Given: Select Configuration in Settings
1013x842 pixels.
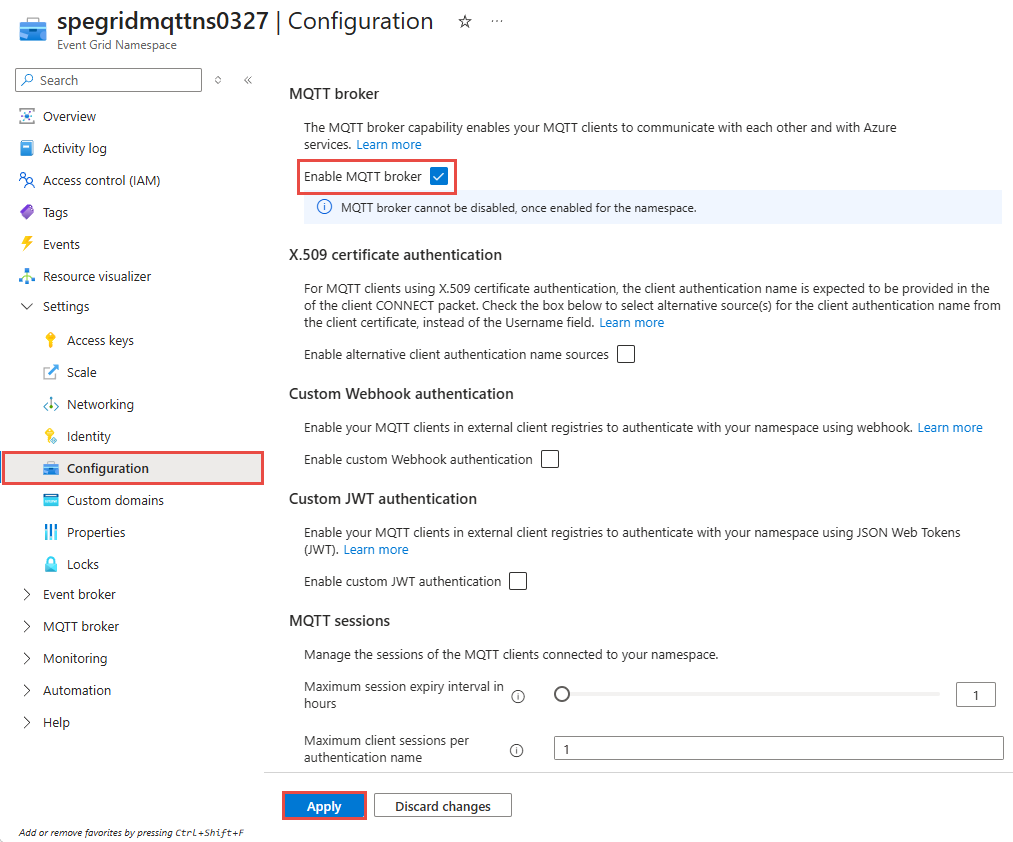Looking at the screenshot, I should click(x=133, y=468).
